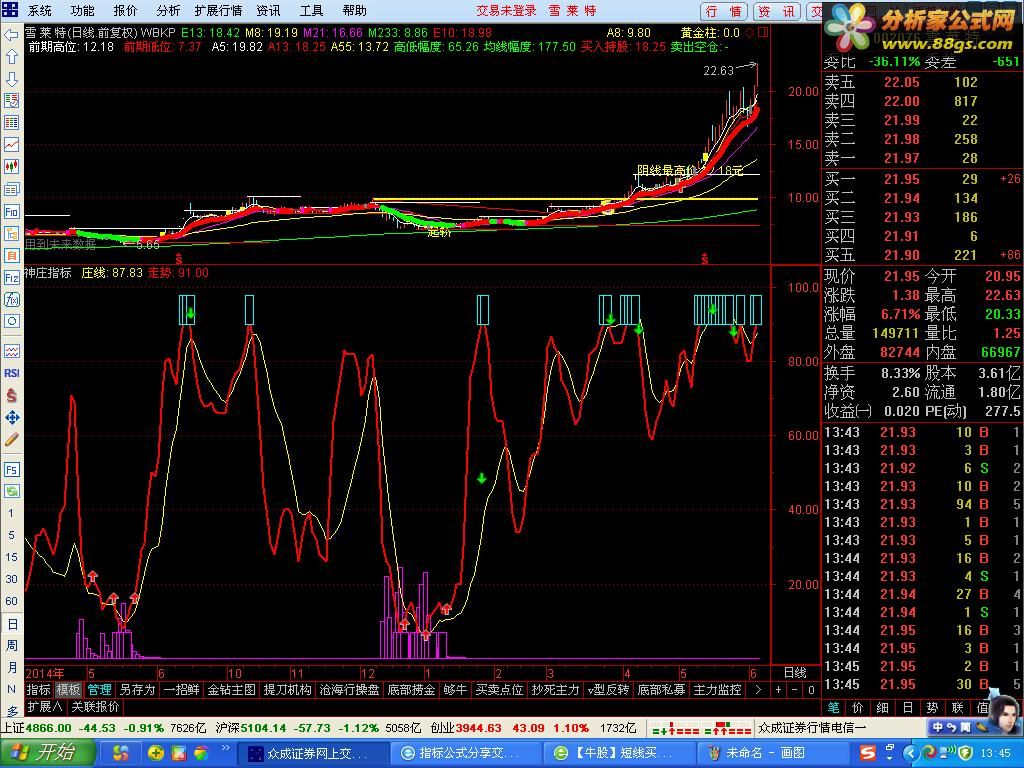Click the up arrow icon in left toolbar
The width and height of the screenshot is (1024, 768).
tap(11, 57)
